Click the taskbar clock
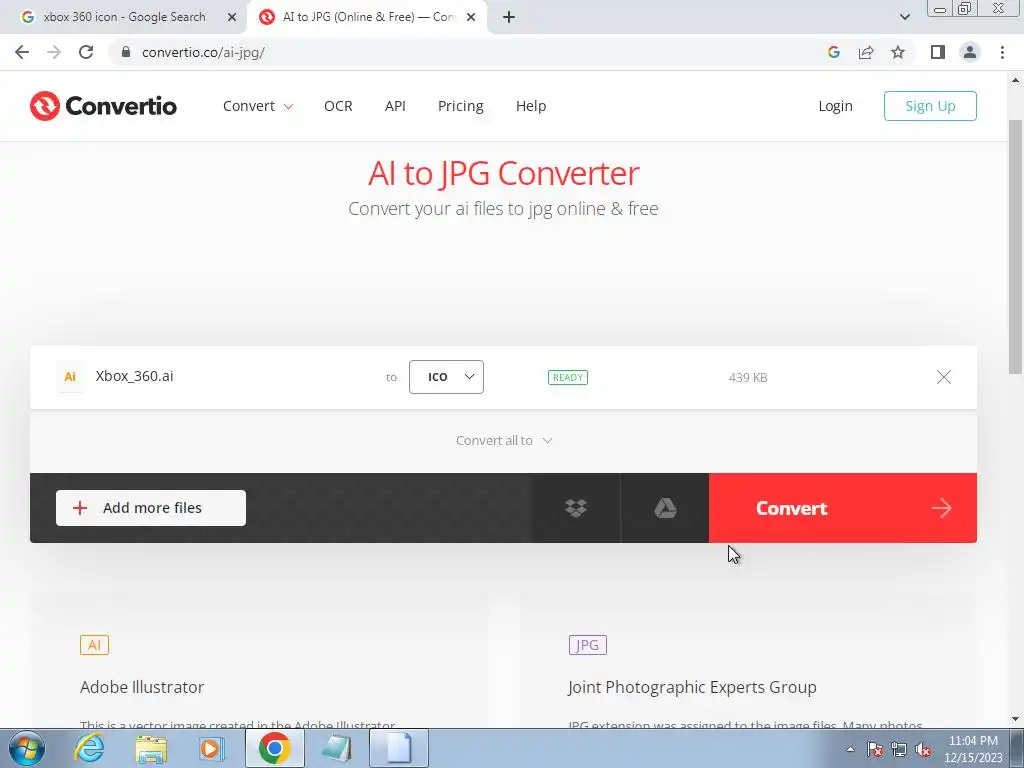 [973, 749]
